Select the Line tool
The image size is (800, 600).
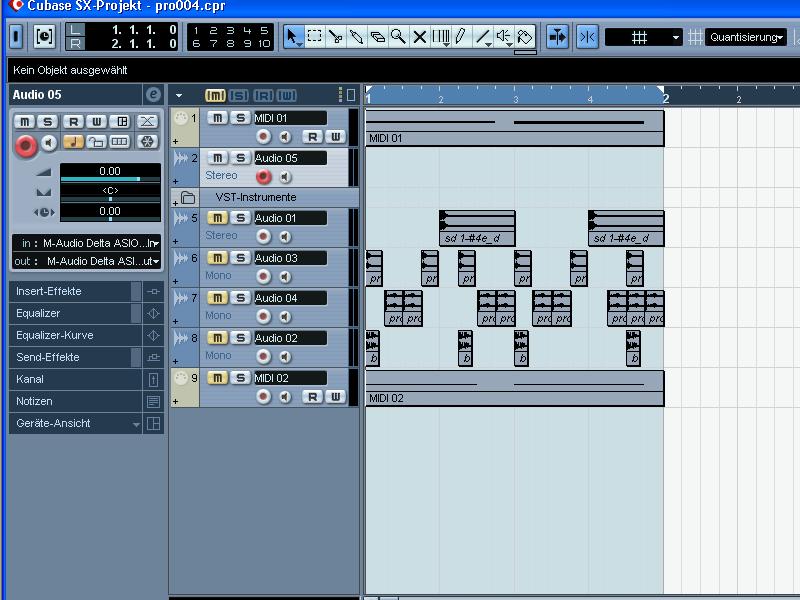(482, 37)
